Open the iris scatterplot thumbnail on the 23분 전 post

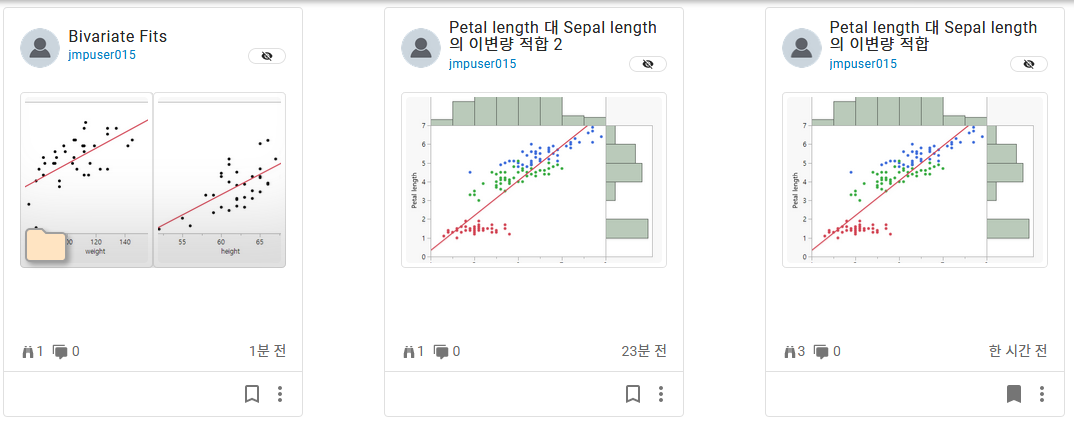(532, 180)
